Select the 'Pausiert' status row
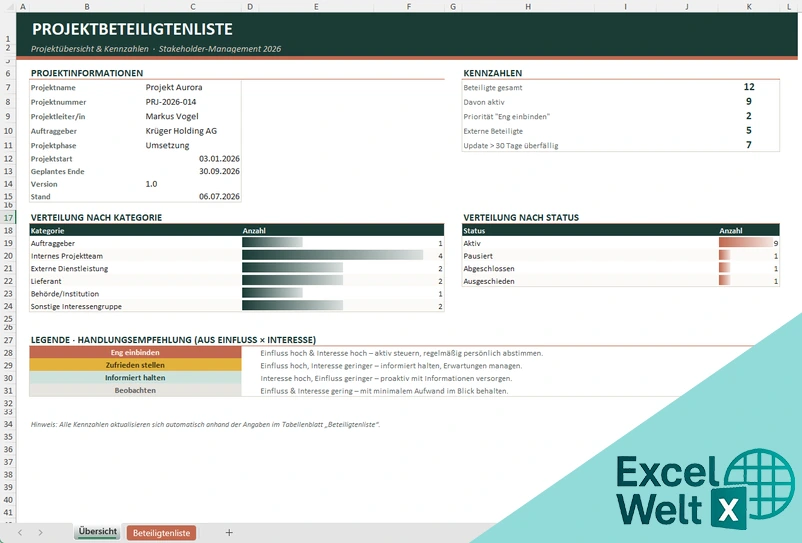This screenshot has width=802, height=543. tap(478, 256)
